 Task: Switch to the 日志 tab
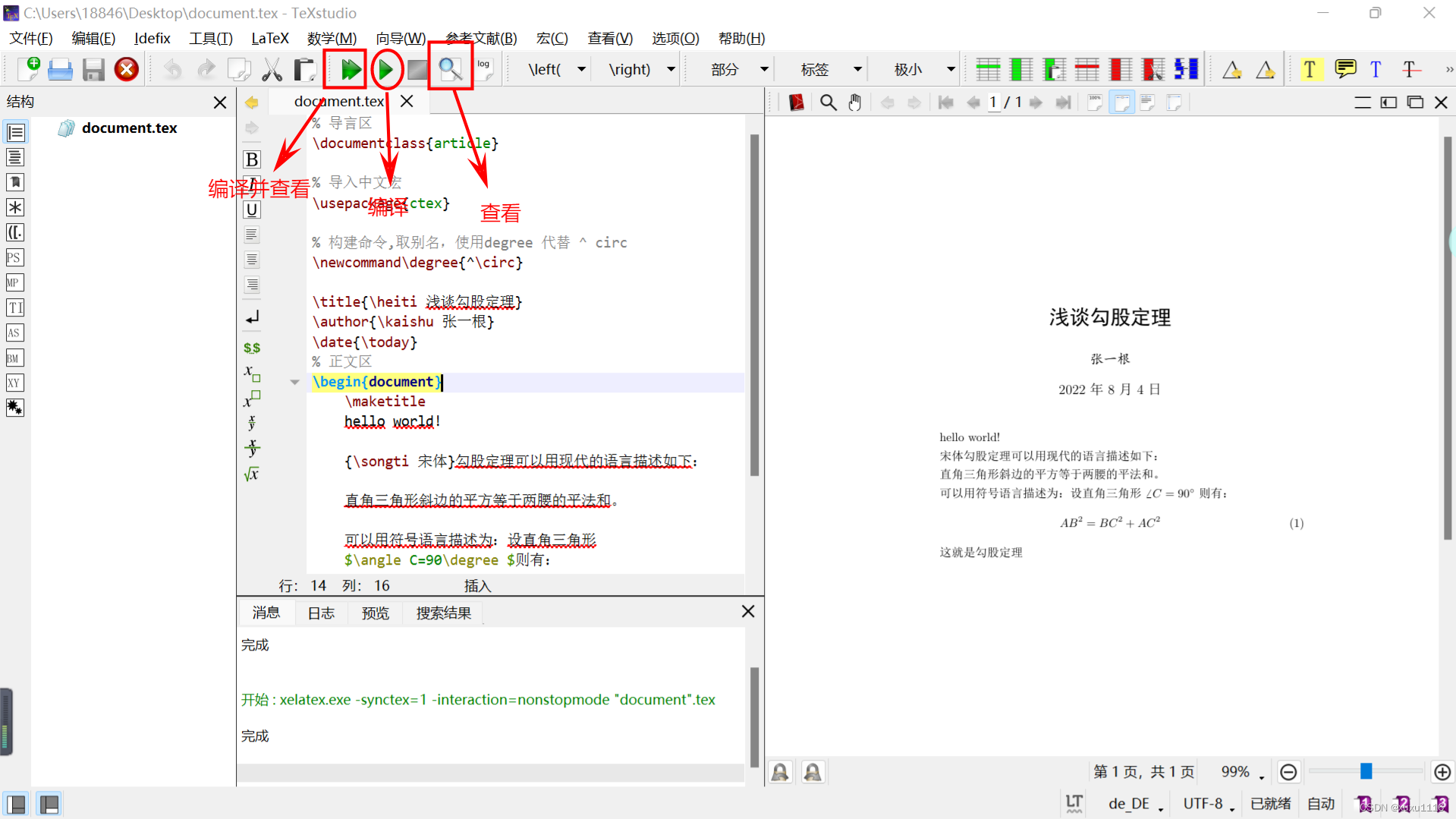coord(321,613)
